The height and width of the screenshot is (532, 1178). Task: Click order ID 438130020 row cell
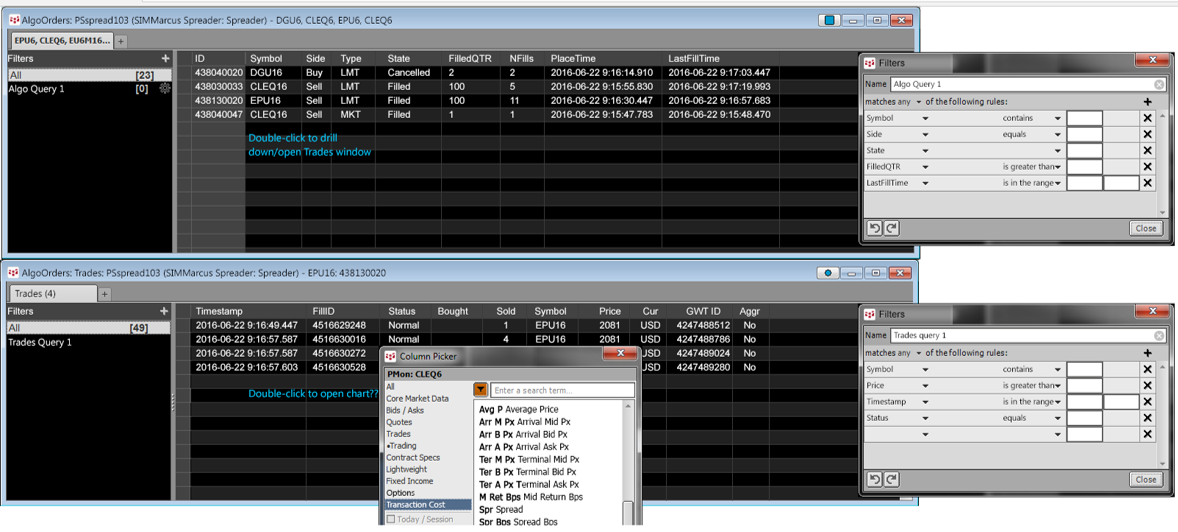(219, 100)
